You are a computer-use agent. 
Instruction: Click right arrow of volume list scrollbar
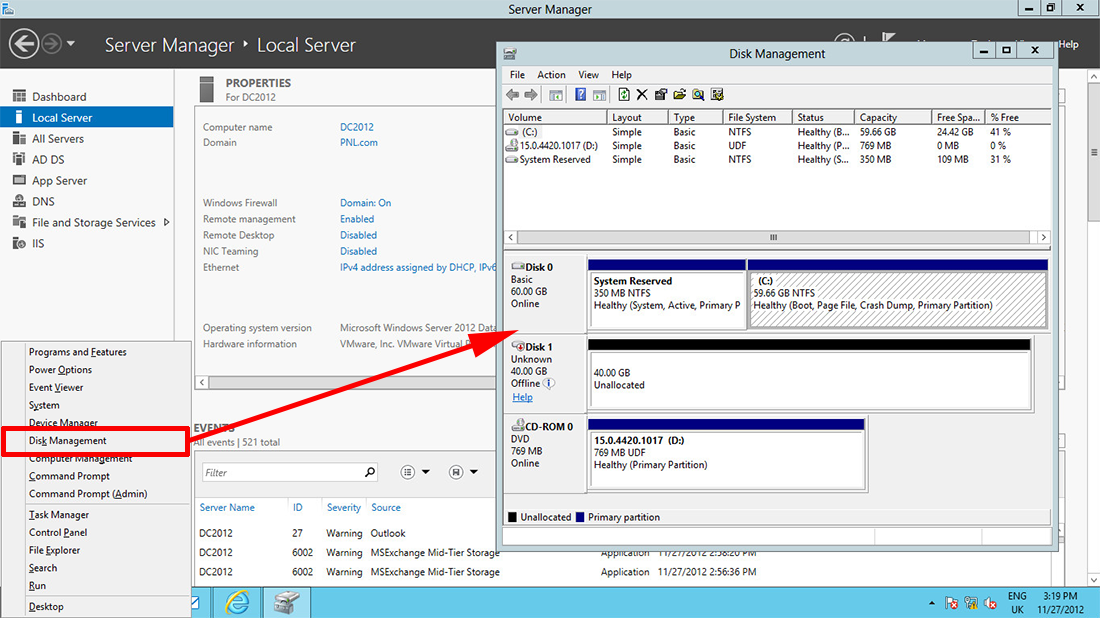(1043, 237)
